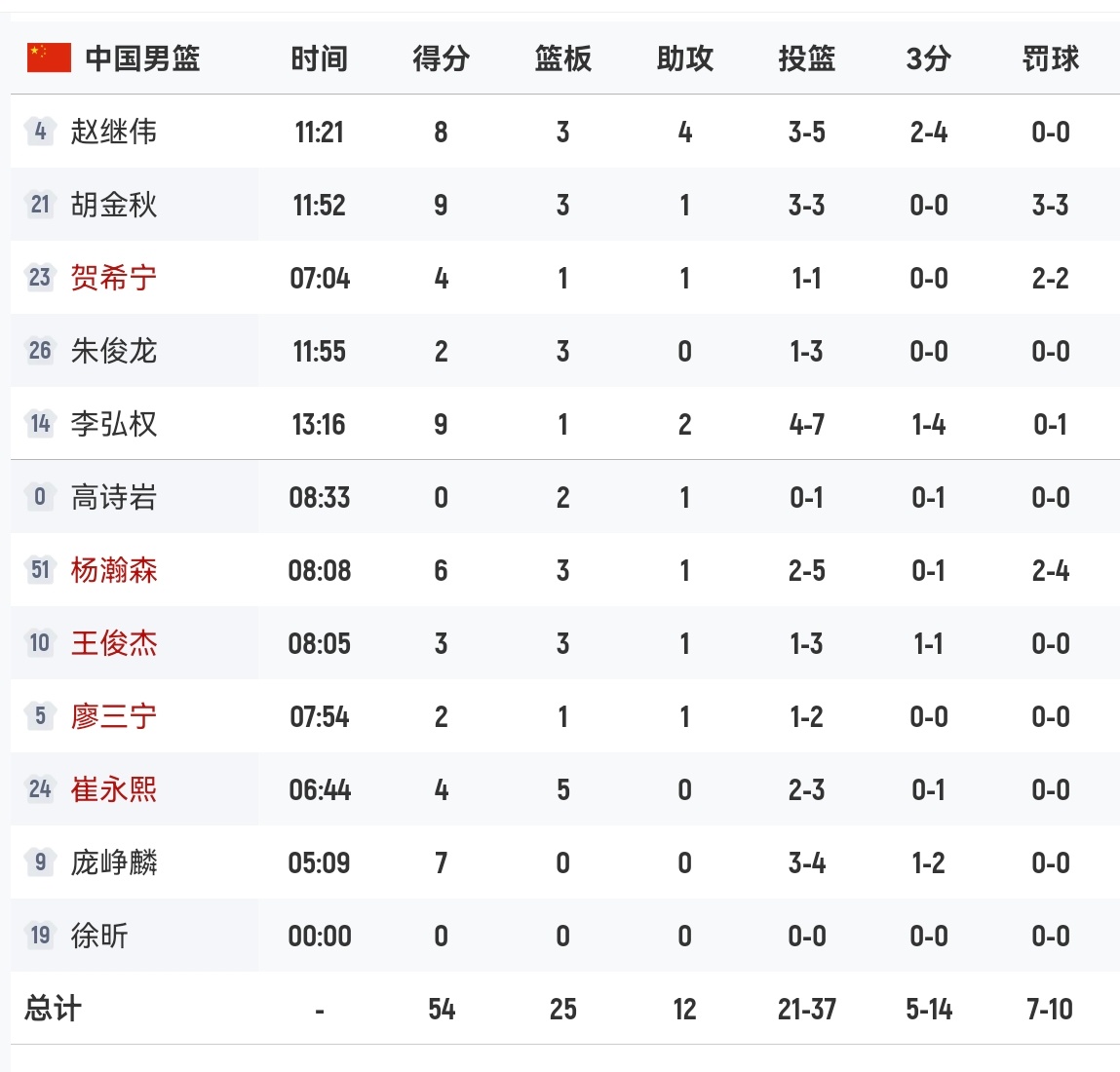Click jersey number 24 badge for 崔永熙

point(40,789)
